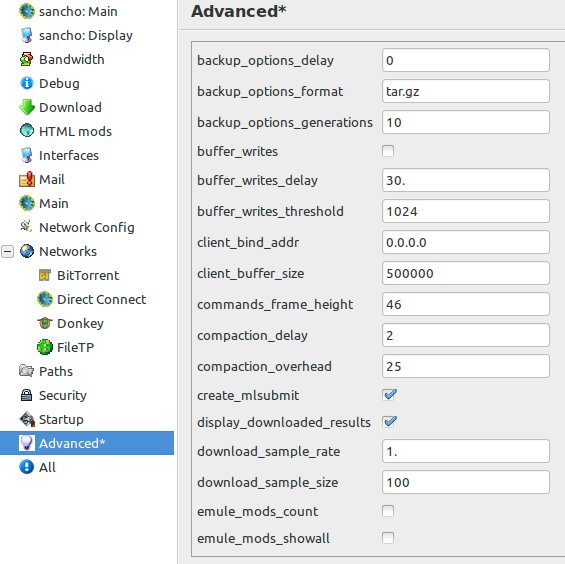
Task: Click the Debug info icon
Action: 27,83
